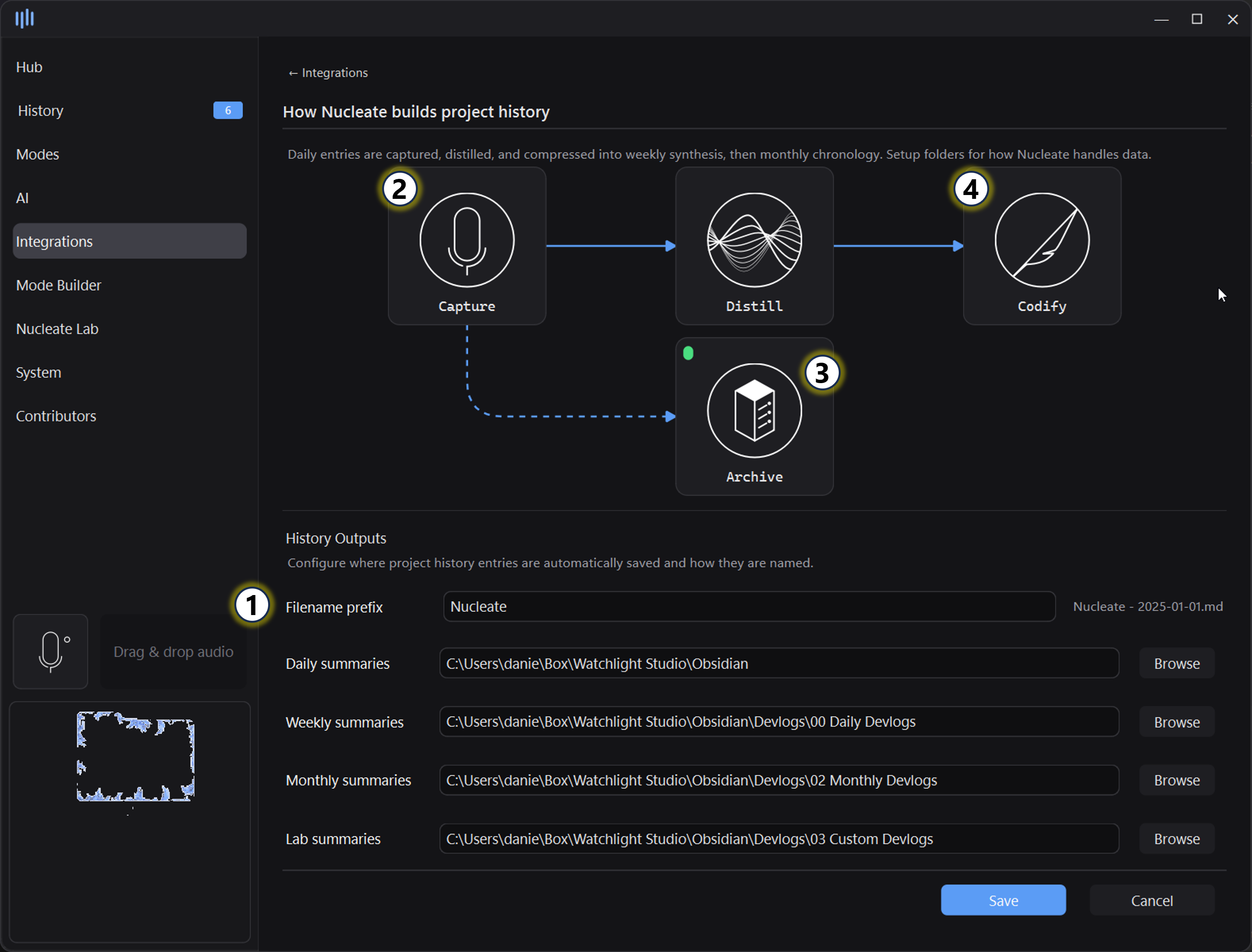Click the green status dot on Archive

tap(688, 353)
